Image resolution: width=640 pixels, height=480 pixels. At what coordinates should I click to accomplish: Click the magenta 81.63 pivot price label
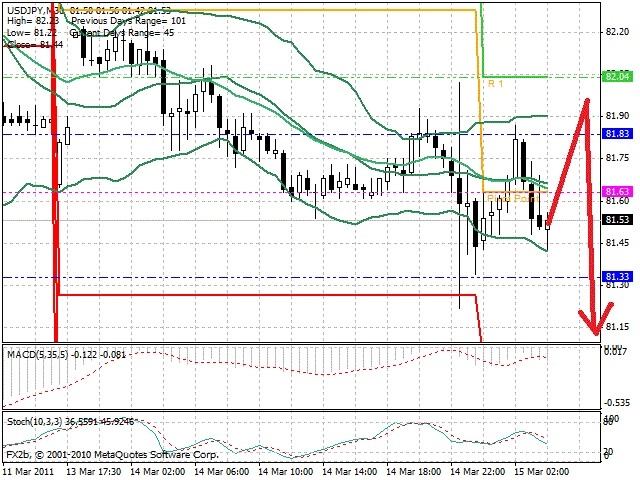point(617,192)
